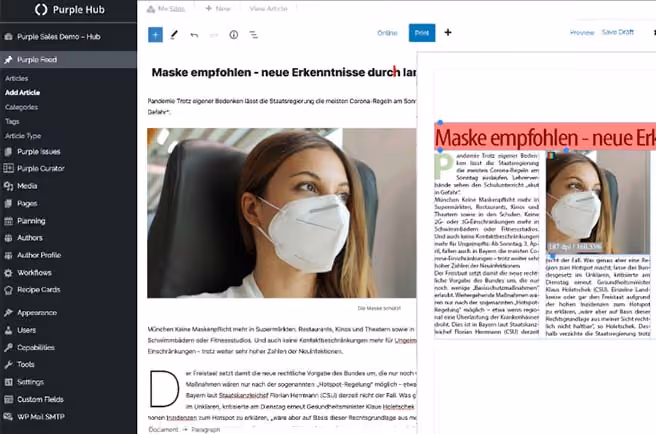
Task: Open Categories submenu item
Action: click(21, 107)
